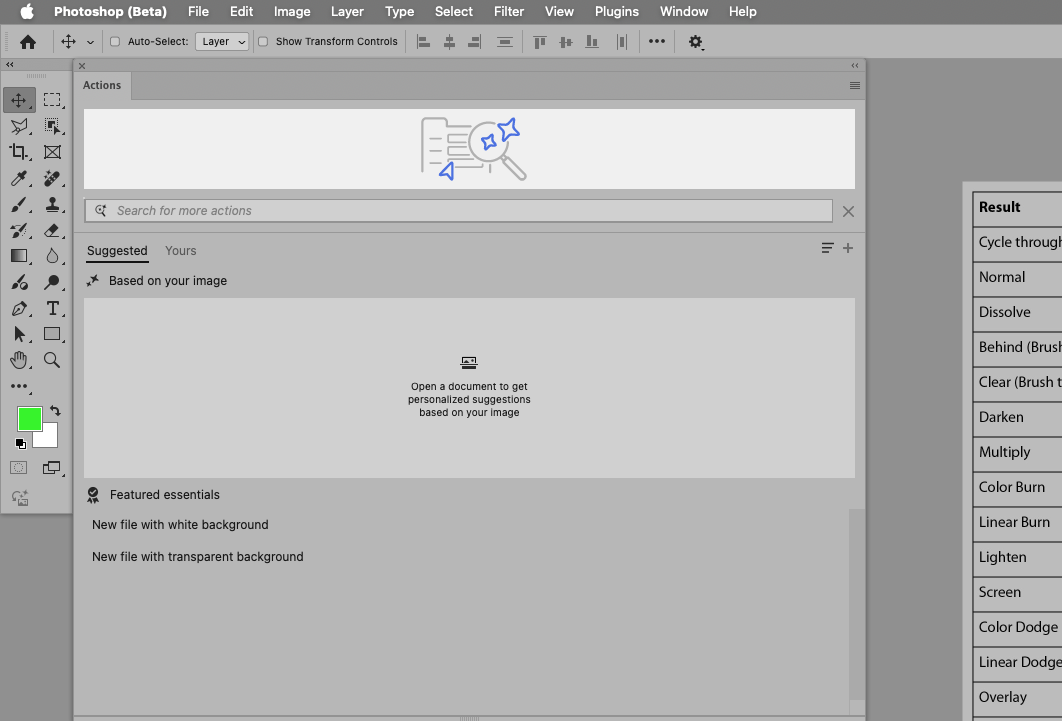Enable the Auto-Select checkbox
Image resolution: width=1062 pixels, height=721 pixels.
(x=115, y=42)
